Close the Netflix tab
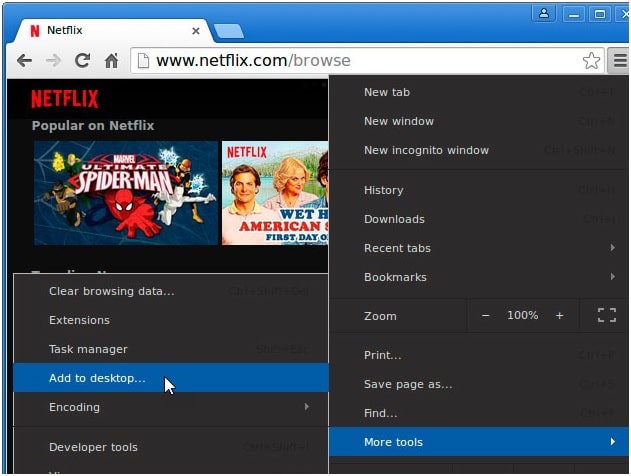Screen dimensions: 631x476 click(x=196, y=31)
